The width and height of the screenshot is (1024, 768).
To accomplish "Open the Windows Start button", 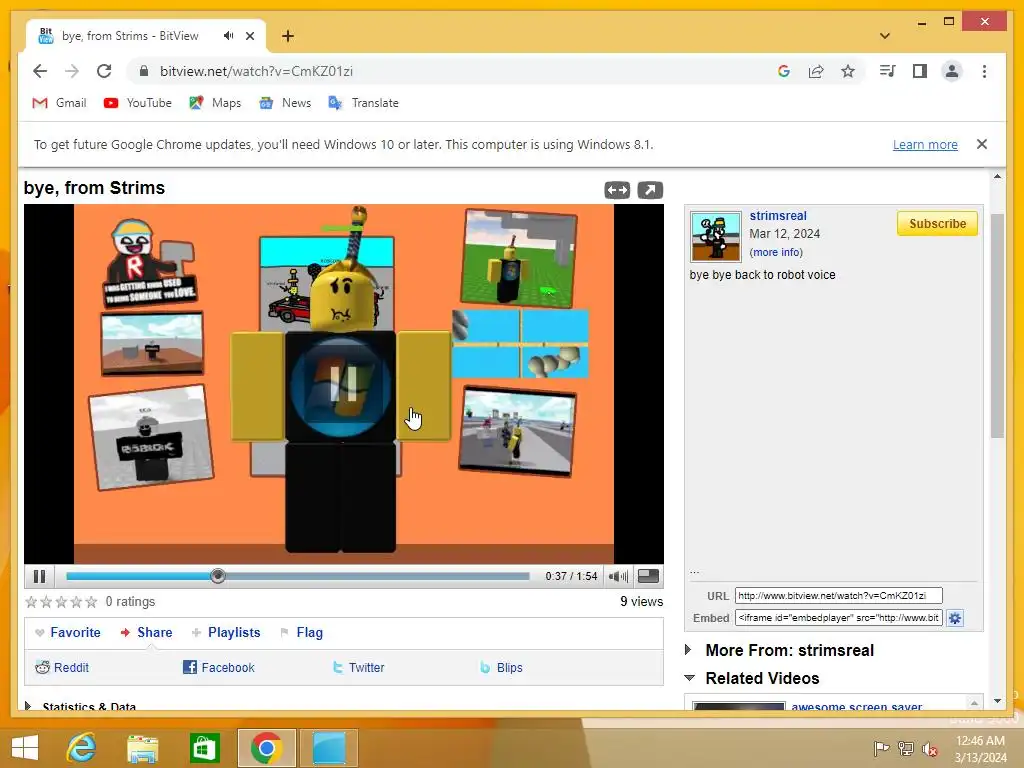I will 25,748.
